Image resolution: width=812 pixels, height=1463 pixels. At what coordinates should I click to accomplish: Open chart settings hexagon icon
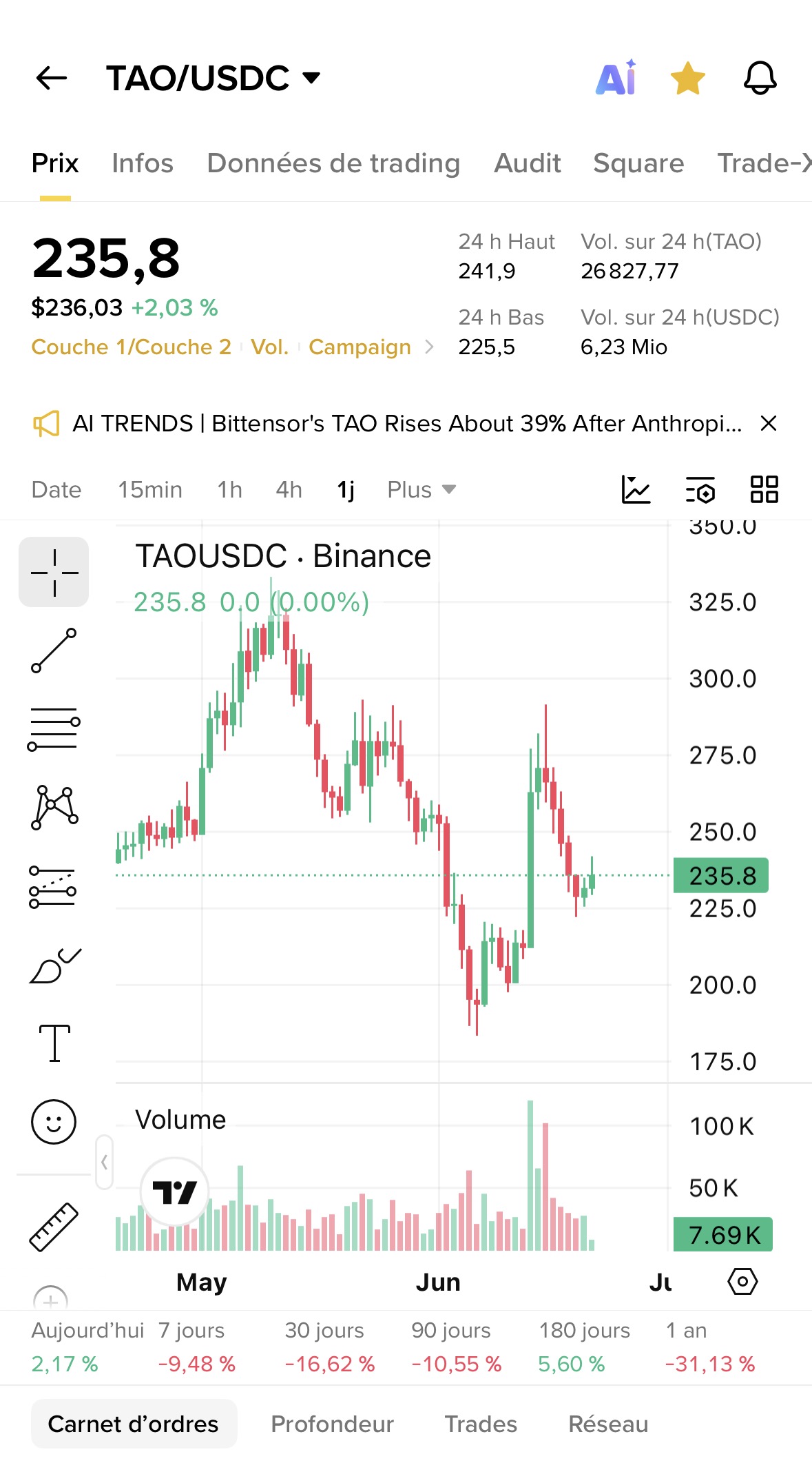[x=742, y=1282]
